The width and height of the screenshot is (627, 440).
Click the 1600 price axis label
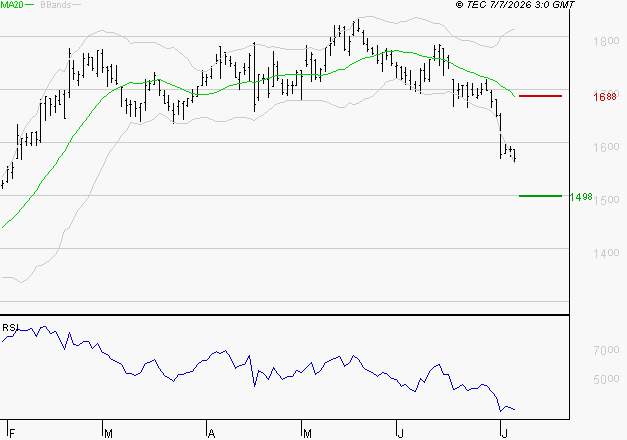[606, 147]
